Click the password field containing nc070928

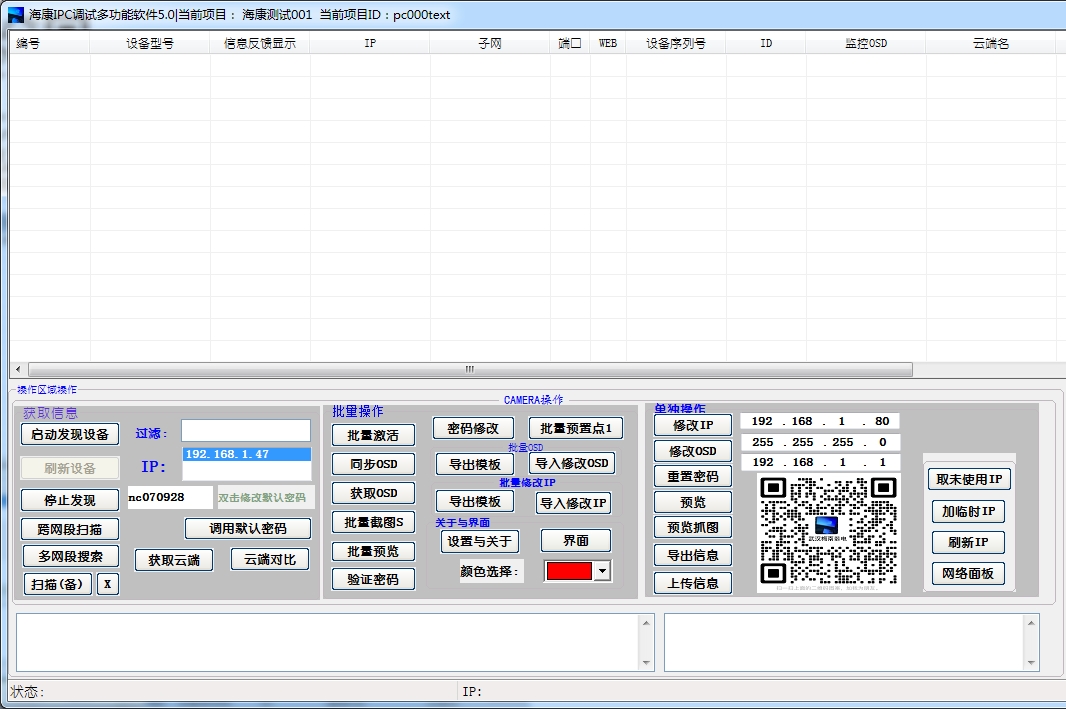170,497
